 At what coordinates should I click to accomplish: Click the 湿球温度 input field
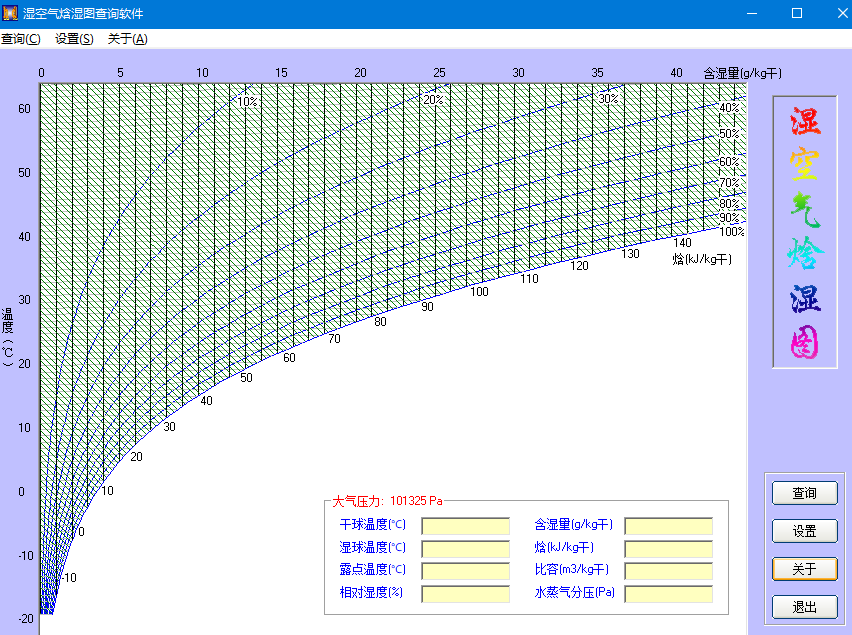465,548
